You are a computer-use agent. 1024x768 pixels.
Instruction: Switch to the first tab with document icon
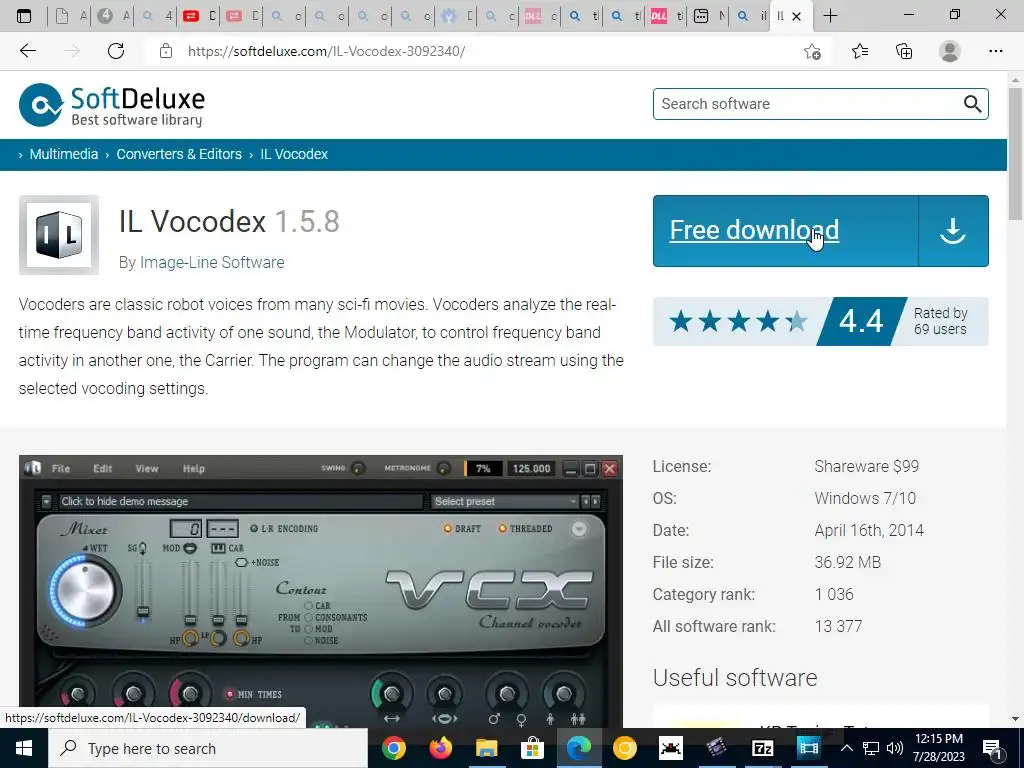point(68,16)
